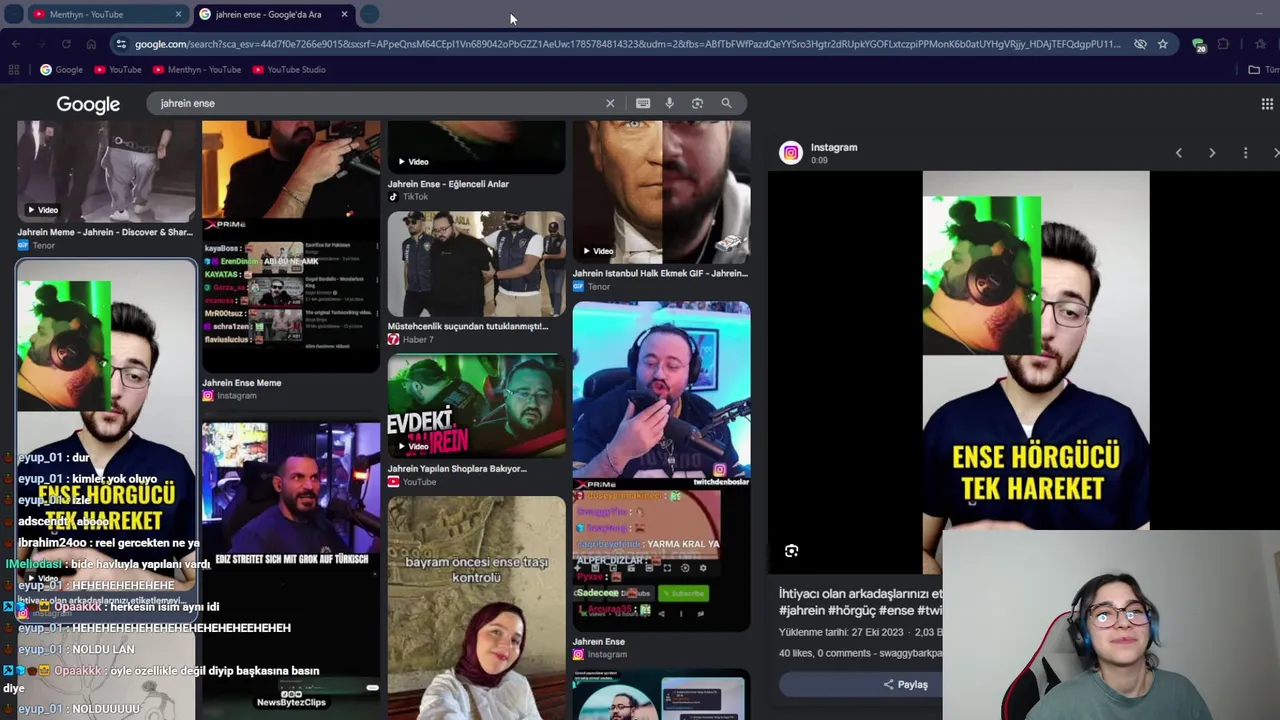Open the Müstehcenlik suçundan tutuklanmıştı result
Image resolution: width=1280 pixels, height=720 pixels.
pyautogui.click(x=468, y=326)
